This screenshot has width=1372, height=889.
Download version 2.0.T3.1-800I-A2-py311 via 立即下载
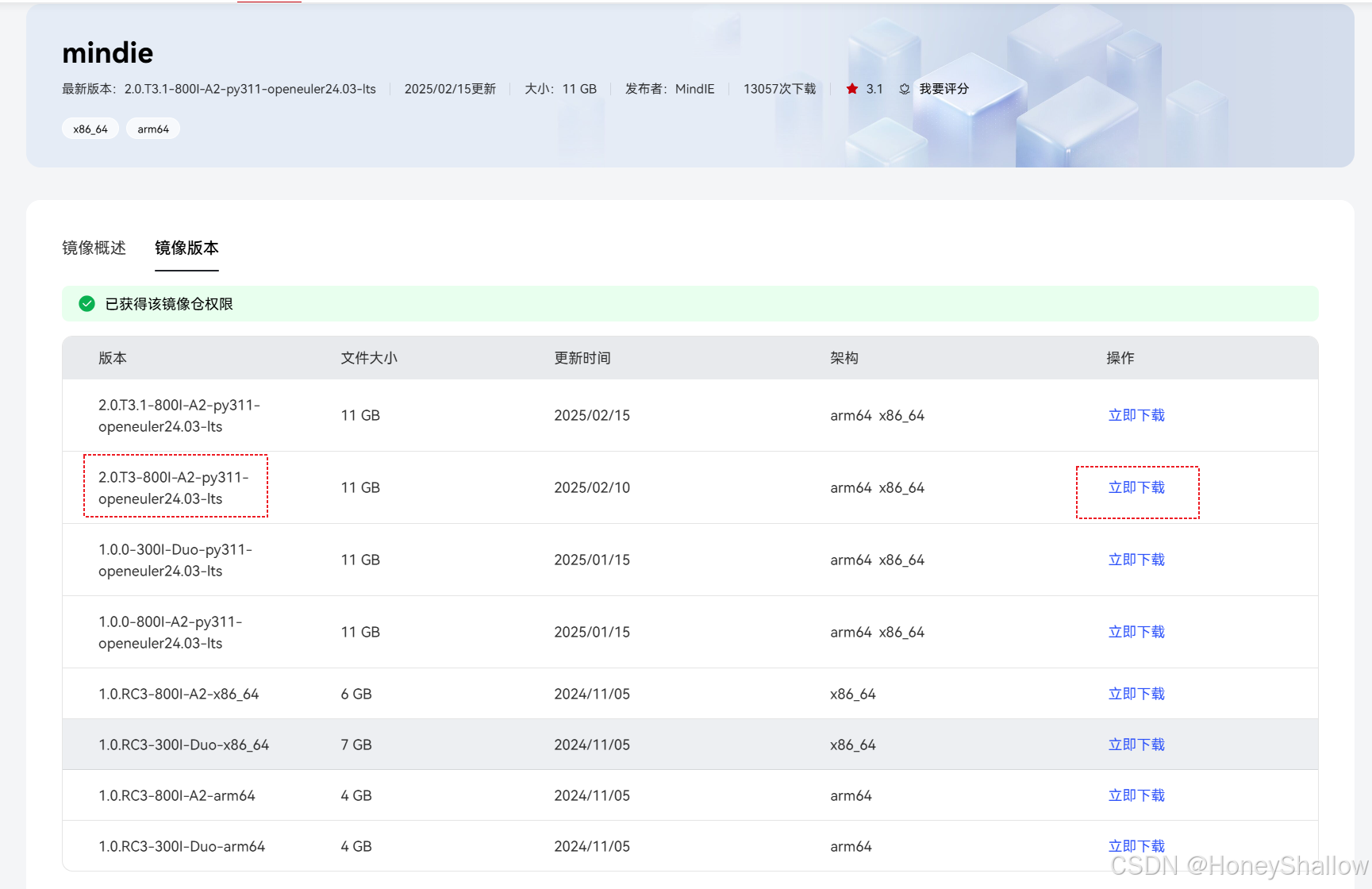point(1136,415)
